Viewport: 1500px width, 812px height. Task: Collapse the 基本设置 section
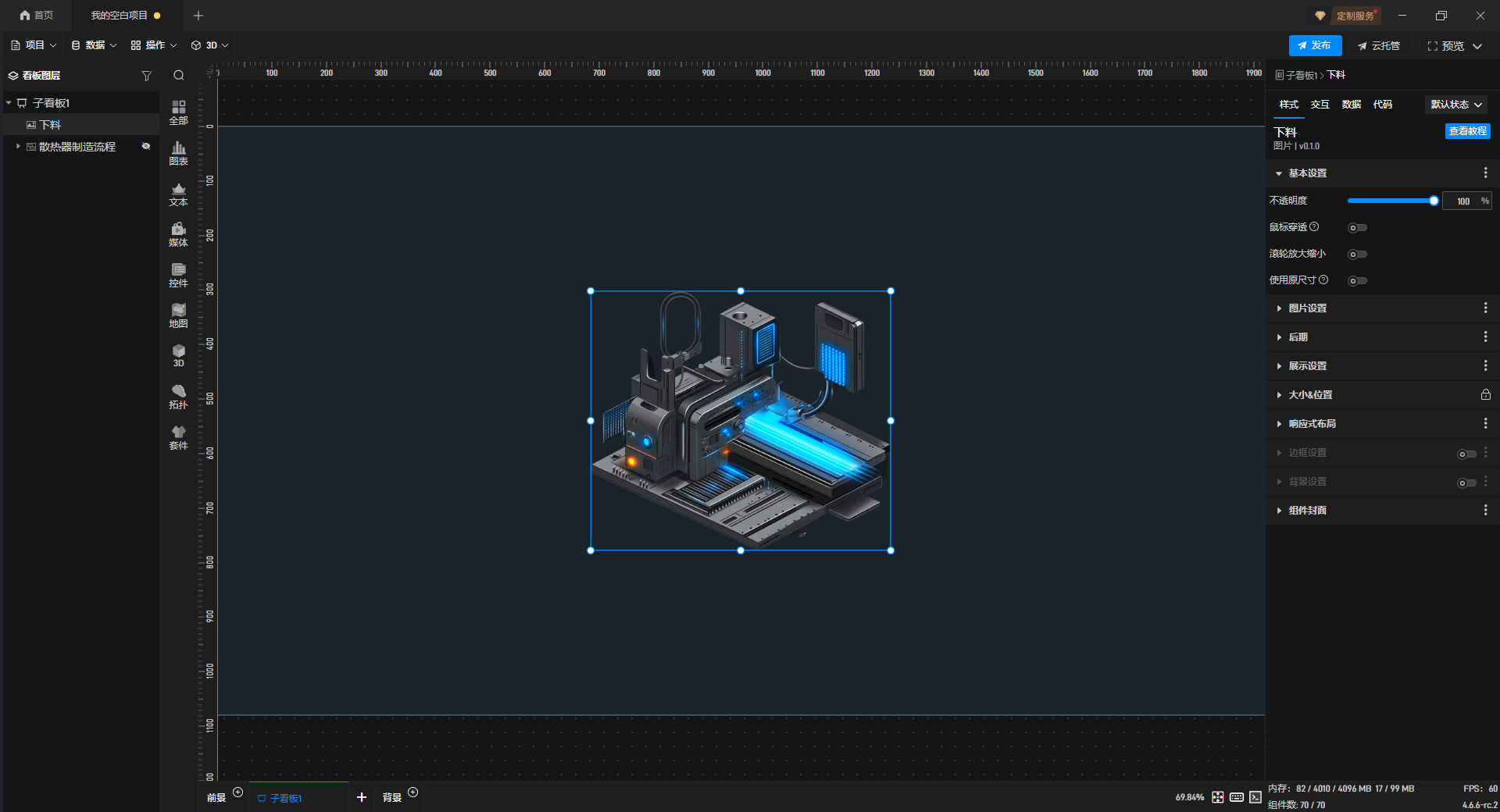pyautogui.click(x=1279, y=173)
